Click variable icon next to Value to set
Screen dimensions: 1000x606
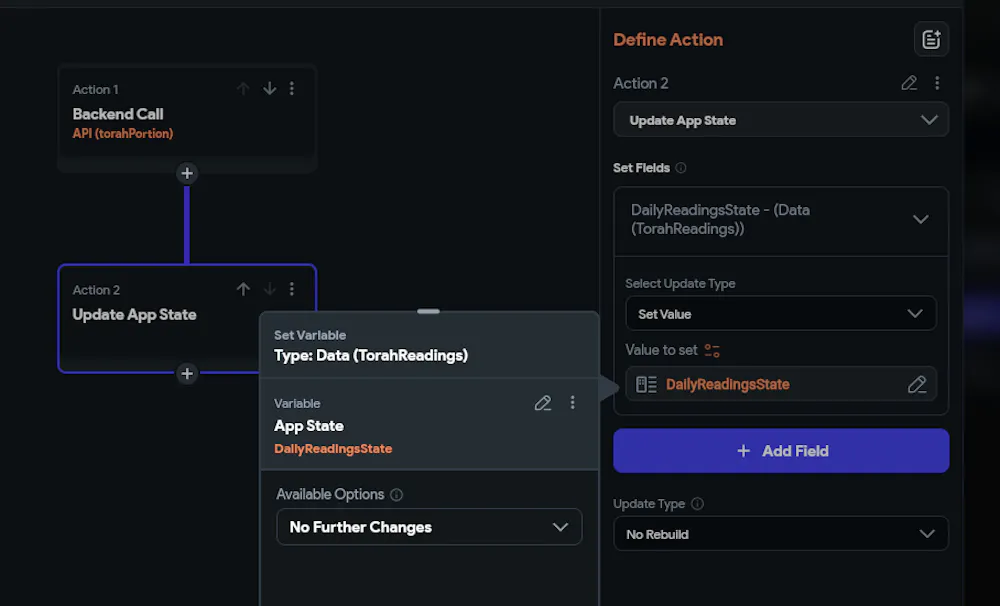point(712,351)
